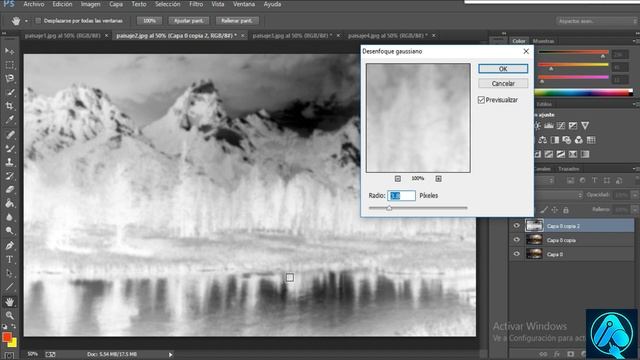Add a Levels adjustment from adjustments panel
The width and height of the screenshot is (640, 360).
pyautogui.click(x=549, y=126)
